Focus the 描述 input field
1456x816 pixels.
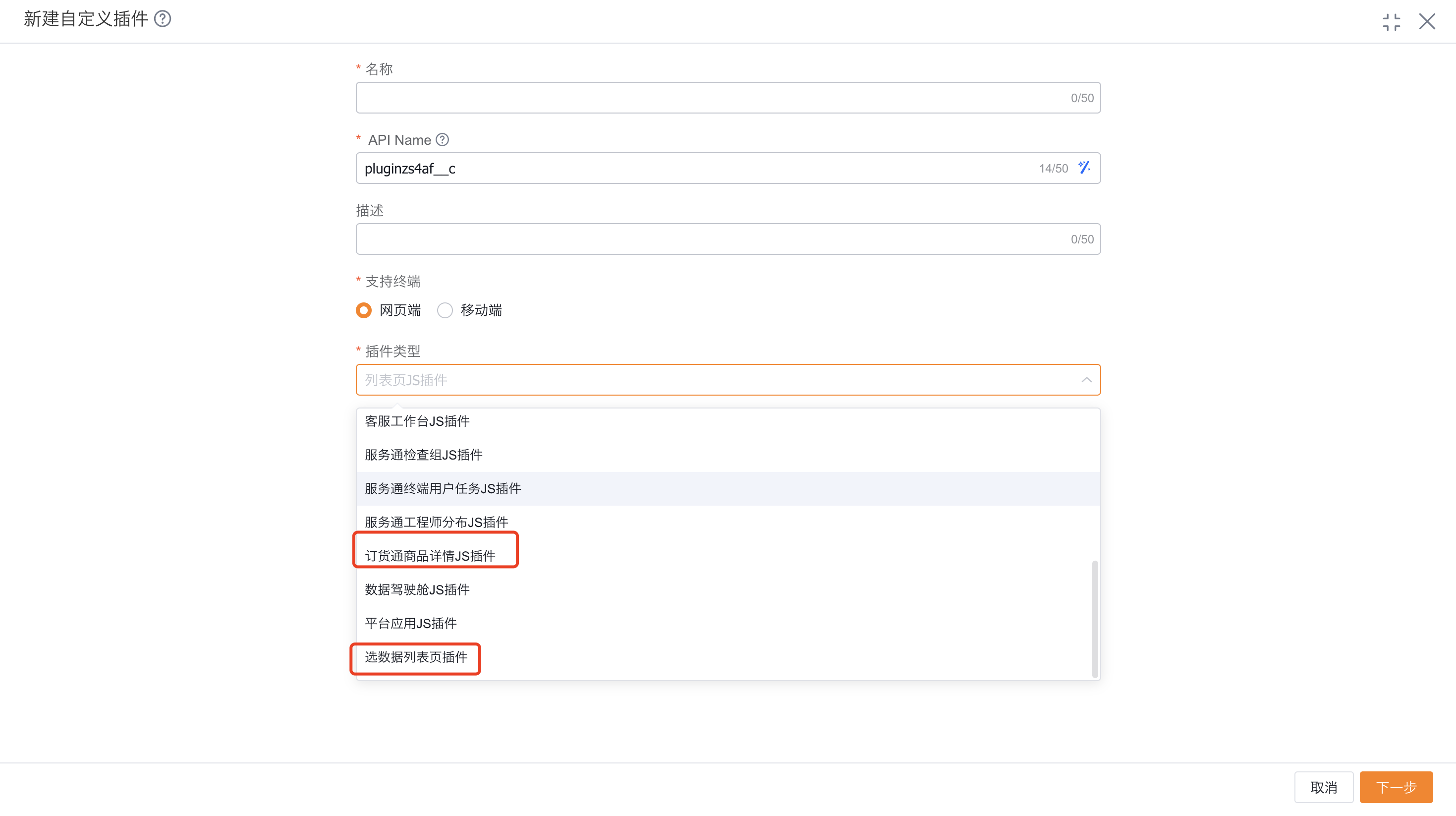pos(728,239)
